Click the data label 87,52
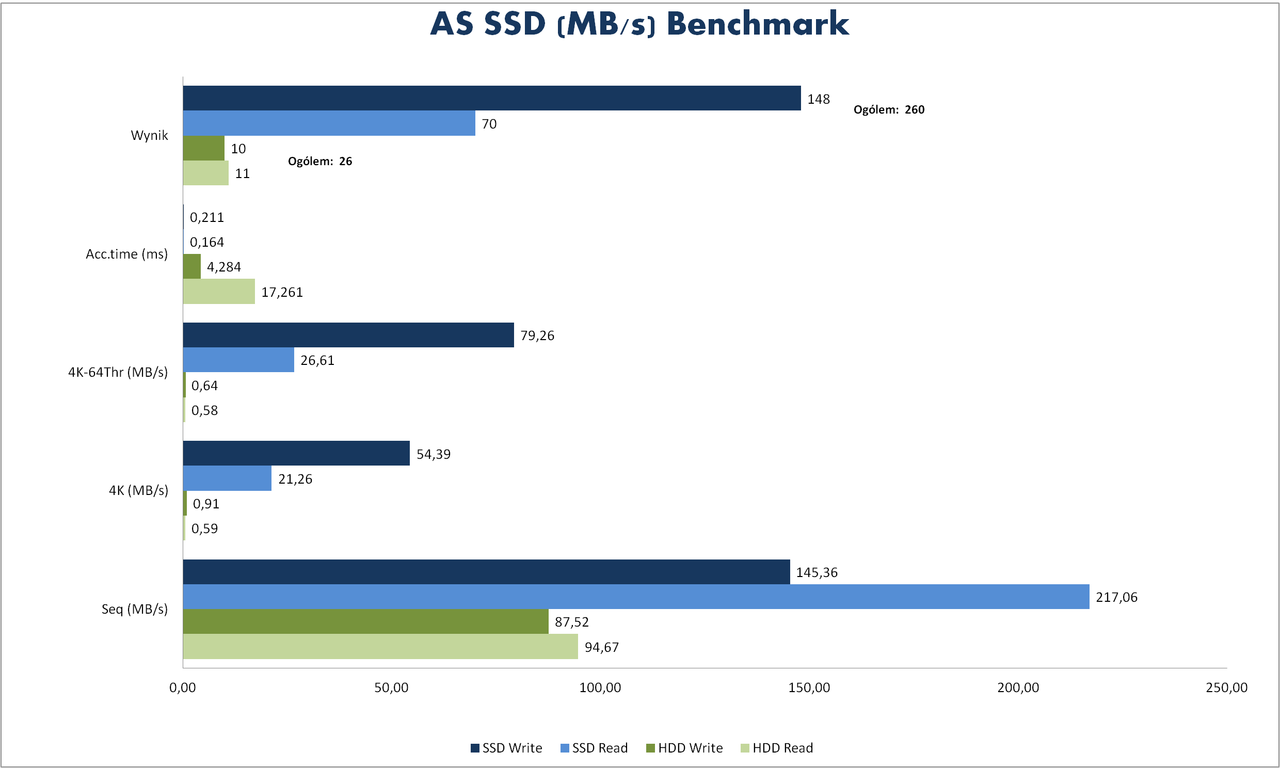The image size is (1280, 768). click(x=573, y=622)
